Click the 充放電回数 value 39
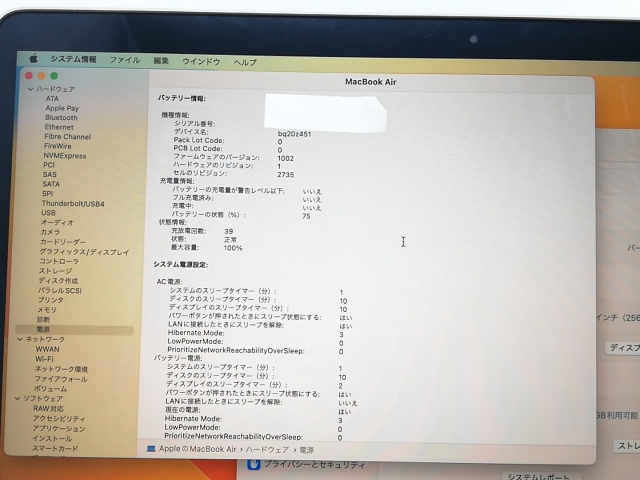Viewport: 640px width, 480px height. click(x=229, y=231)
